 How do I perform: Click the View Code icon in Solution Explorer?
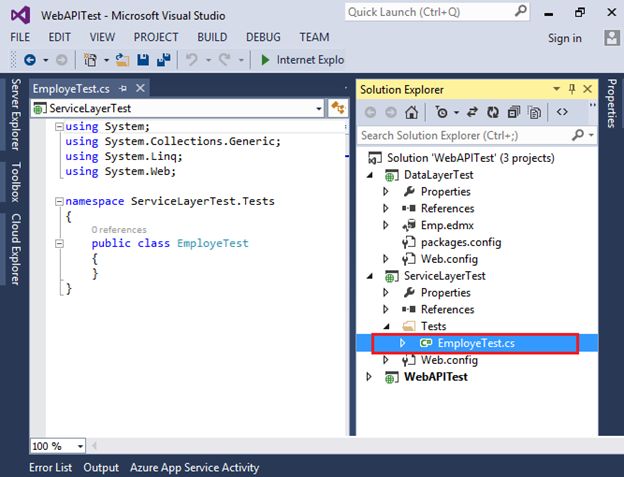click(x=562, y=113)
